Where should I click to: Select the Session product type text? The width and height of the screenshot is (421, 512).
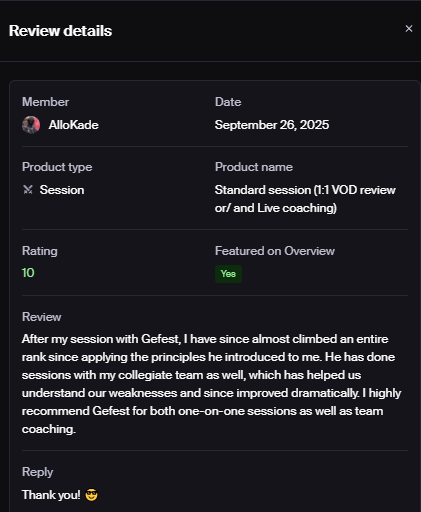[x=62, y=190]
